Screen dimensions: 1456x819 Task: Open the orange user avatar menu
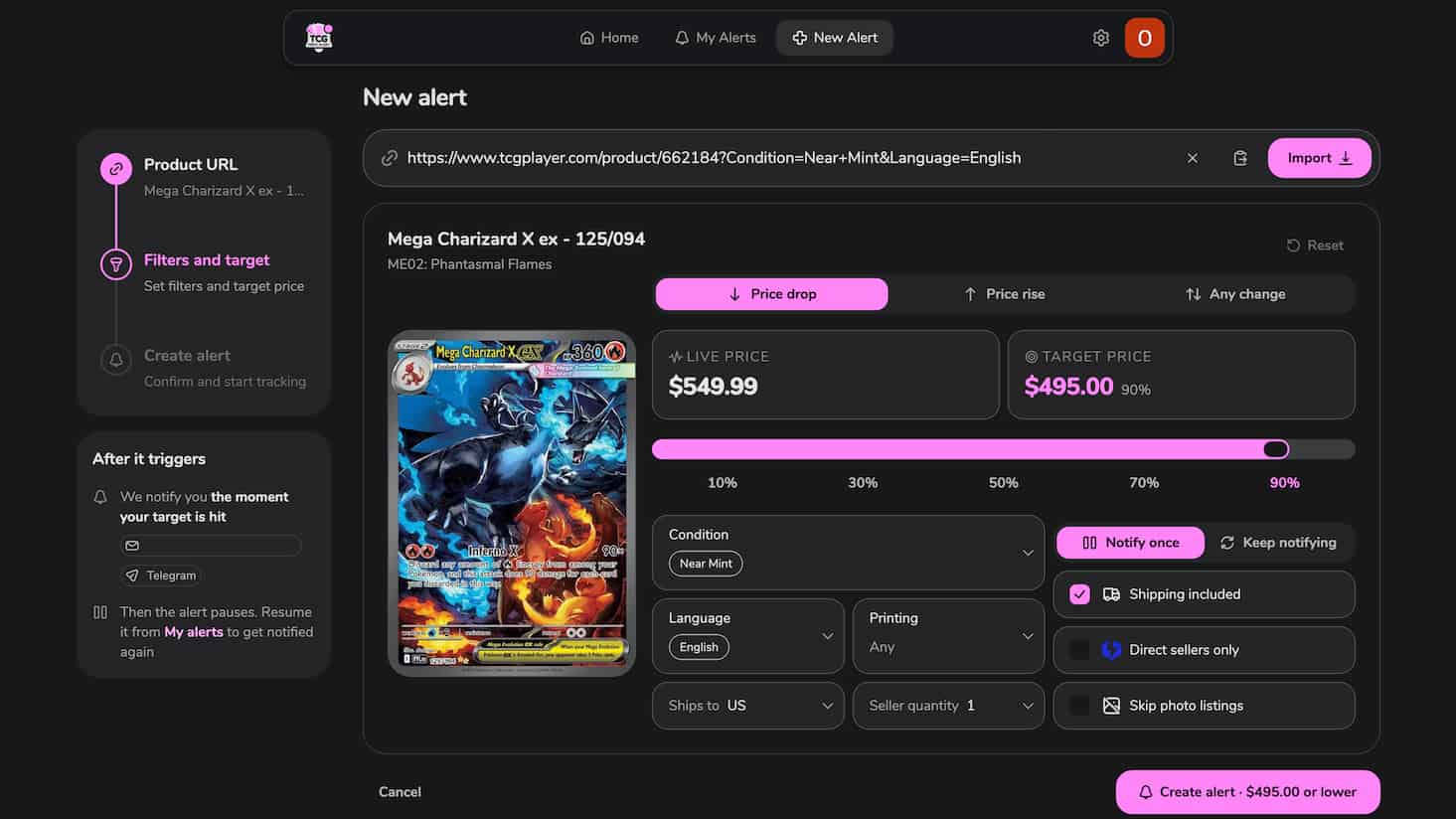(1144, 38)
